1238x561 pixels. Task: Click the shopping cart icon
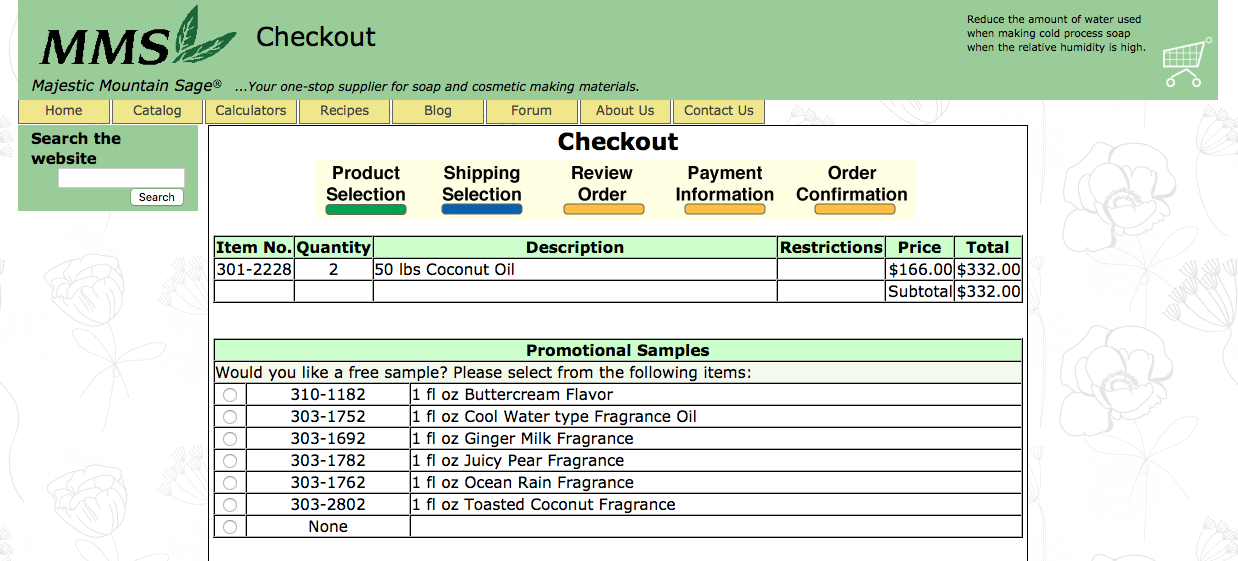pyautogui.click(x=1187, y=63)
